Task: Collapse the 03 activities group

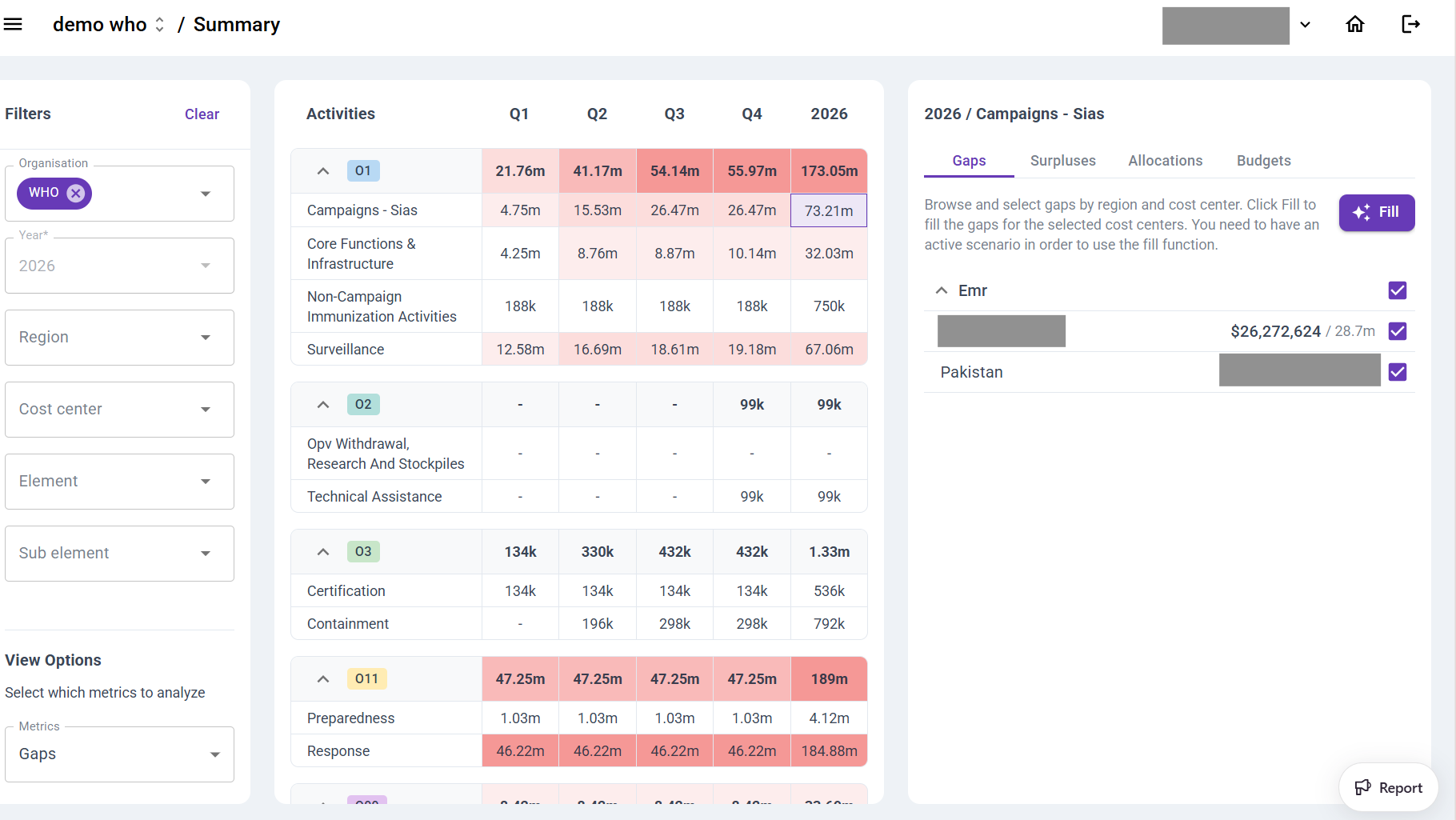Action: pos(323,552)
